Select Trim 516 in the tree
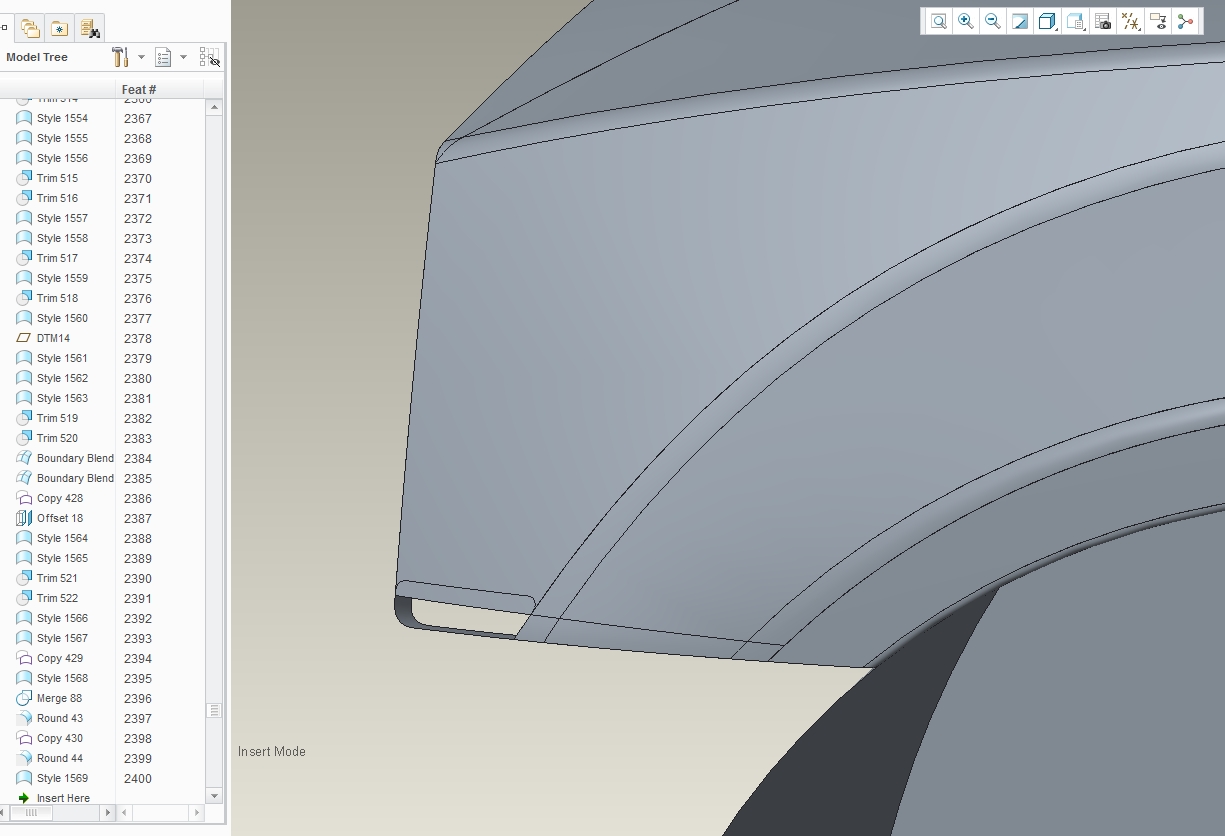This screenshot has width=1225, height=836. coord(57,198)
